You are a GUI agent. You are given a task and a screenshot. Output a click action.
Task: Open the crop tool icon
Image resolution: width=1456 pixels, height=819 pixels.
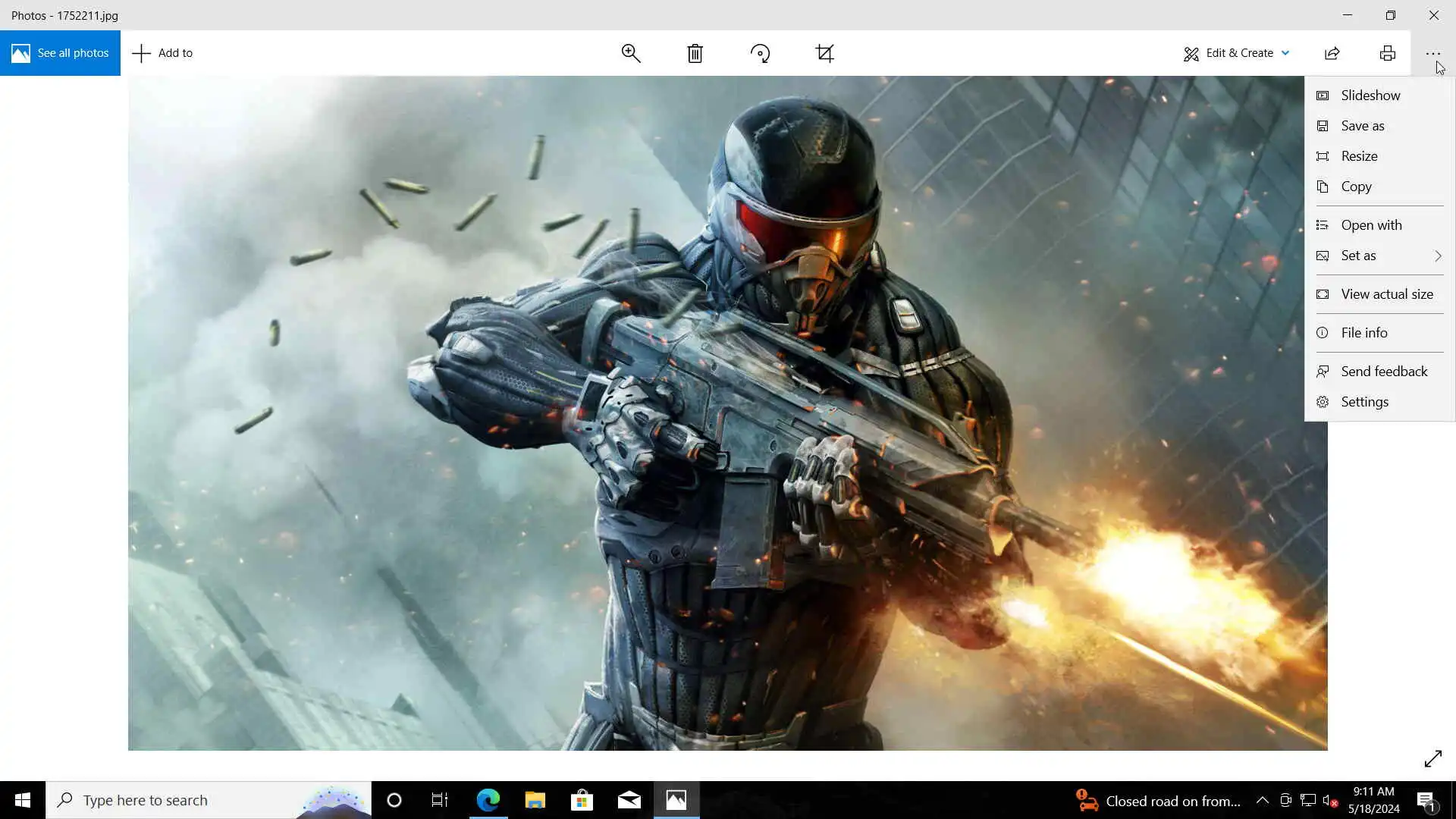(x=825, y=53)
